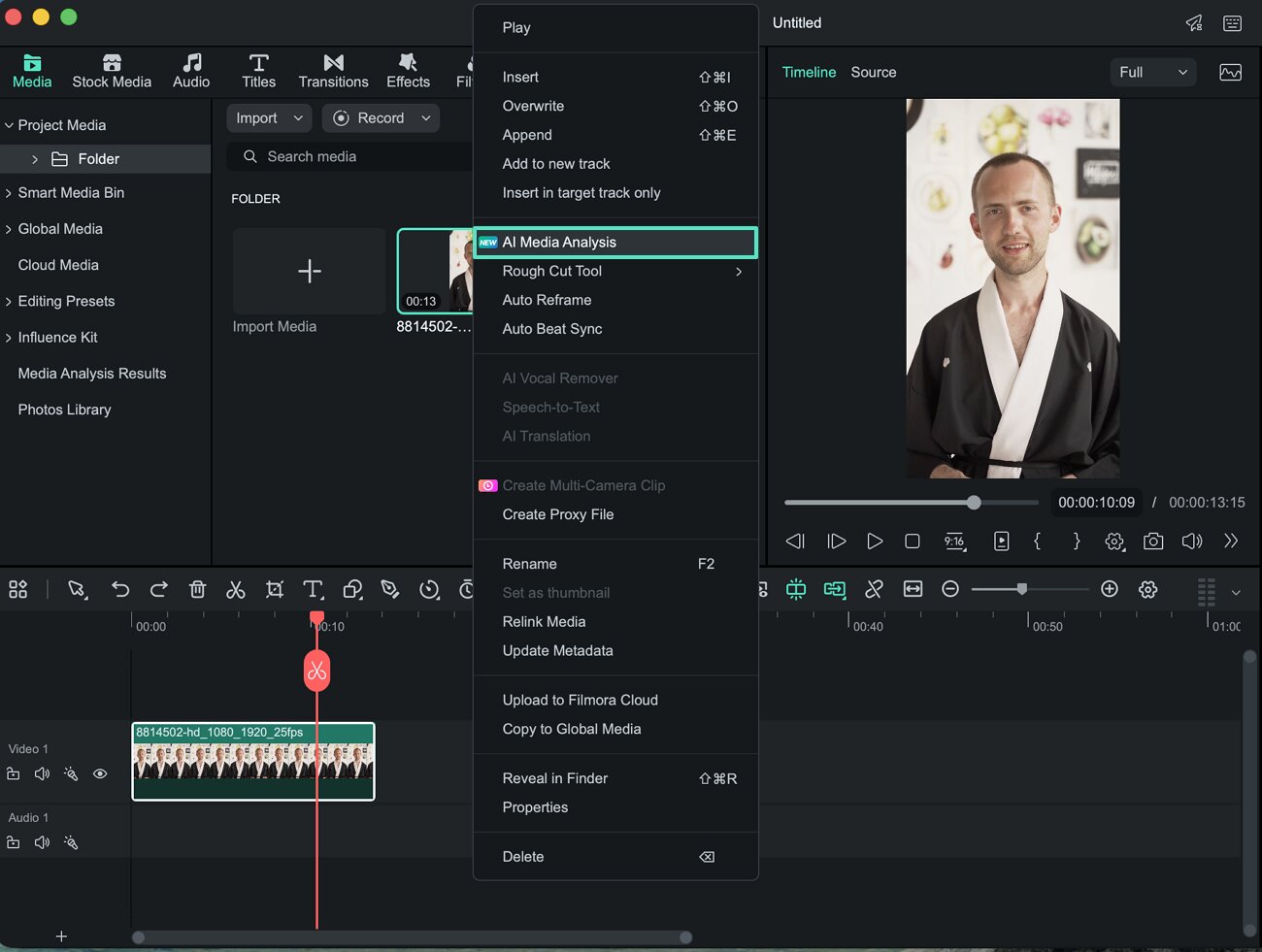Delete selected clip with trash icon
The width and height of the screenshot is (1262, 952).
197,589
